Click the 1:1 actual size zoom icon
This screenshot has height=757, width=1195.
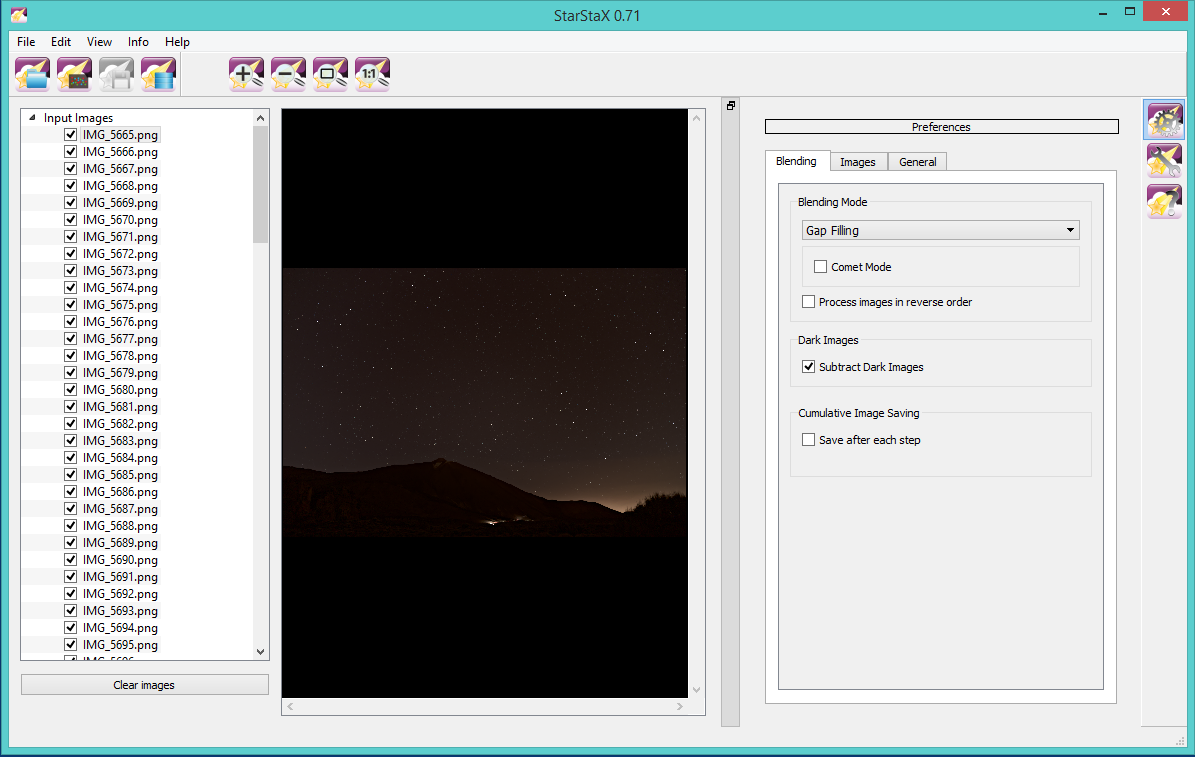[373, 75]
